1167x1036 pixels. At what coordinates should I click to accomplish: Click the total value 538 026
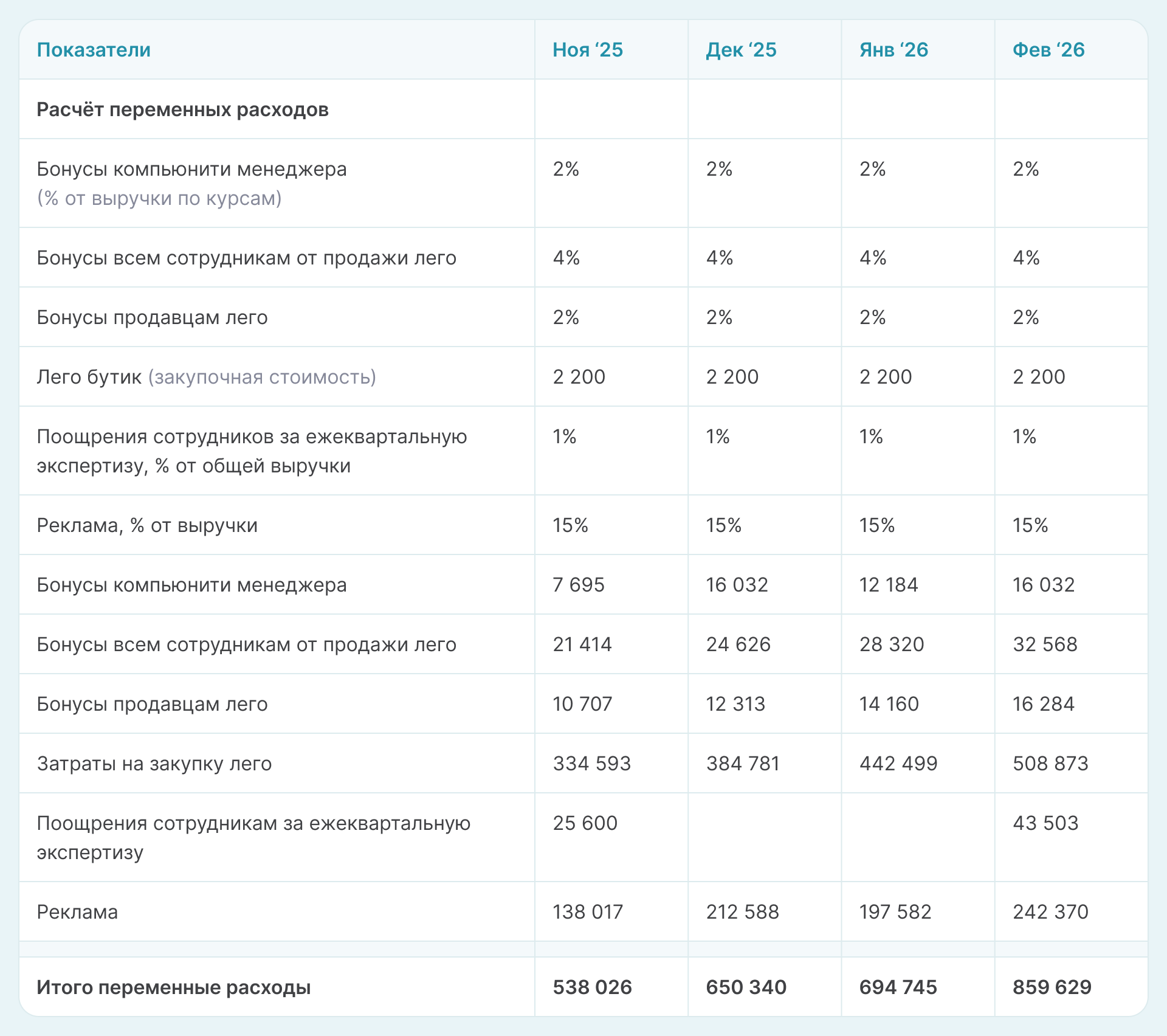click(x=592, y=987)
